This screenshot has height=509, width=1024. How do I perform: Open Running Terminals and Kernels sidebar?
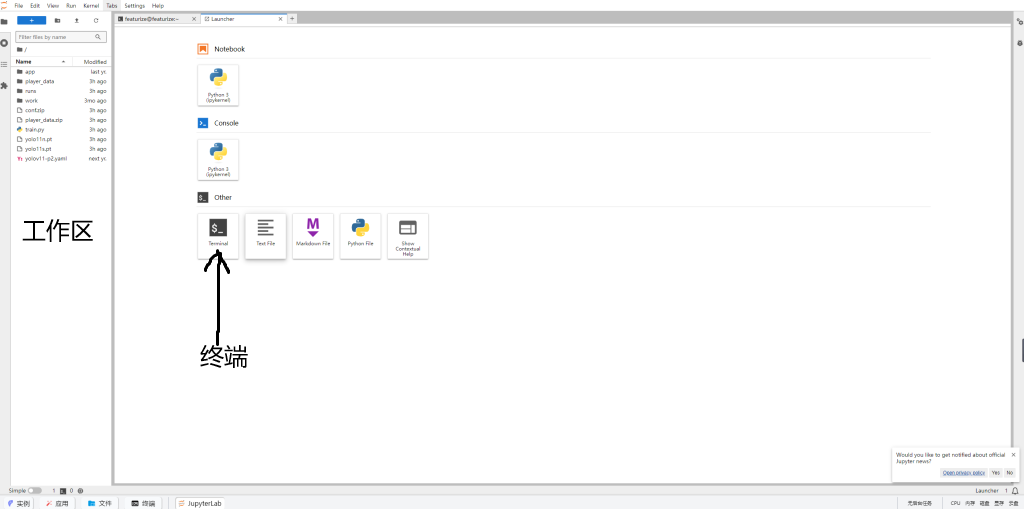coord(4,43)
